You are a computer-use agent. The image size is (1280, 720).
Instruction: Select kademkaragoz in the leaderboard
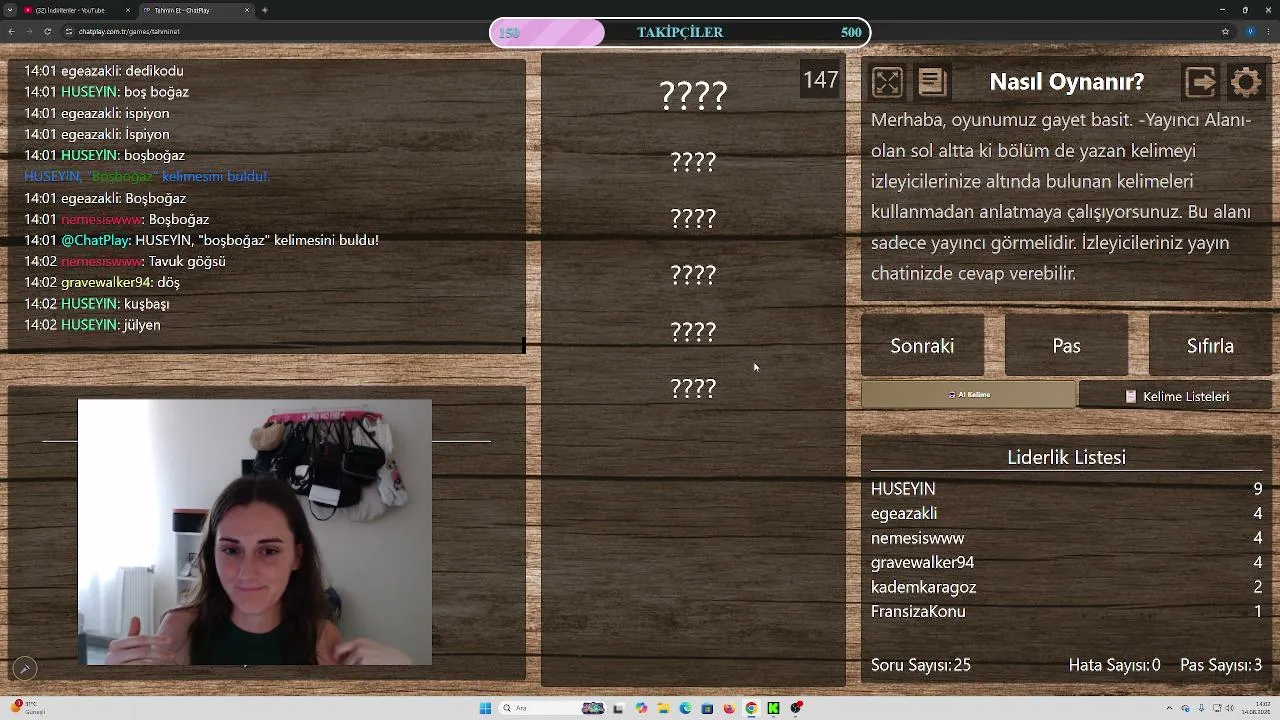pyautogui.click(x=1066, y=587)
